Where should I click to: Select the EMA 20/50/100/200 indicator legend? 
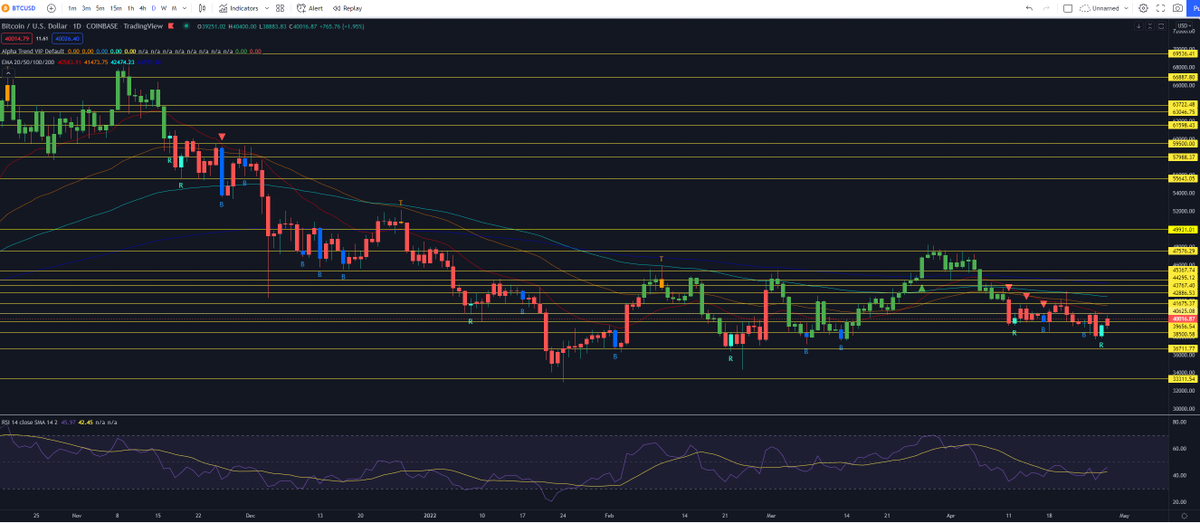30,63
